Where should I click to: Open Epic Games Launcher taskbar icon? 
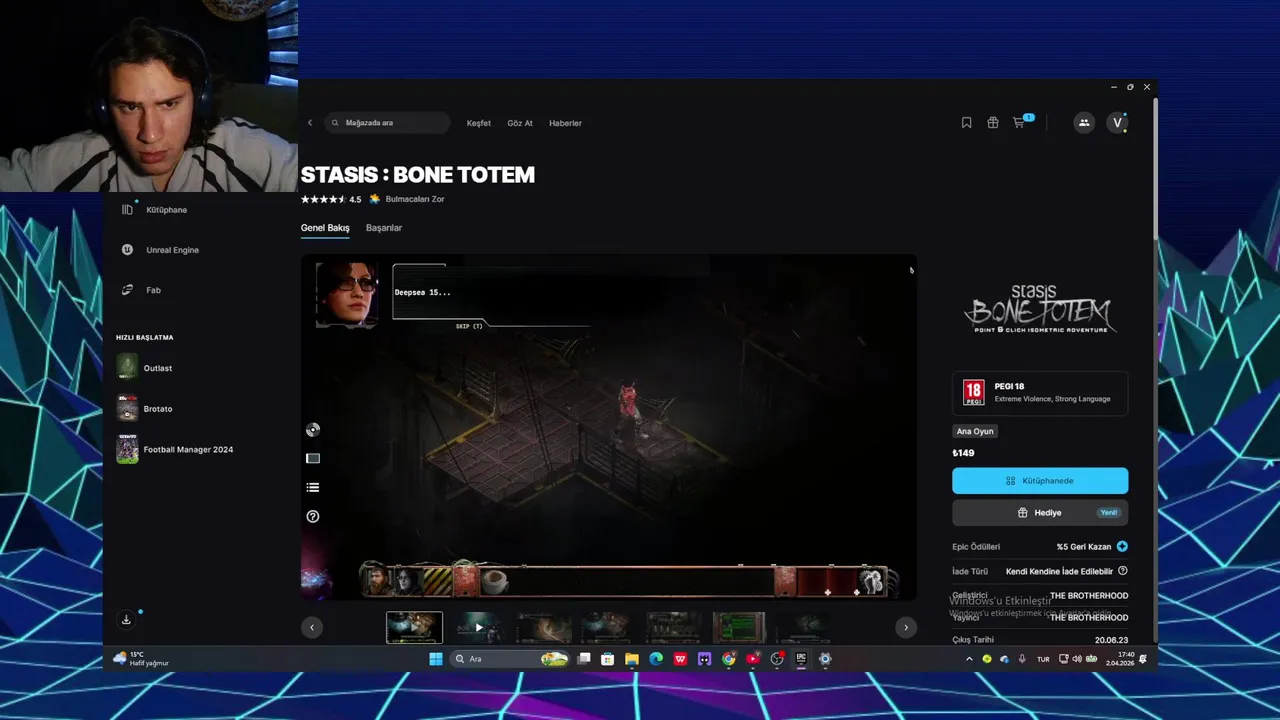pyautogui.click(x=801, y=659)
